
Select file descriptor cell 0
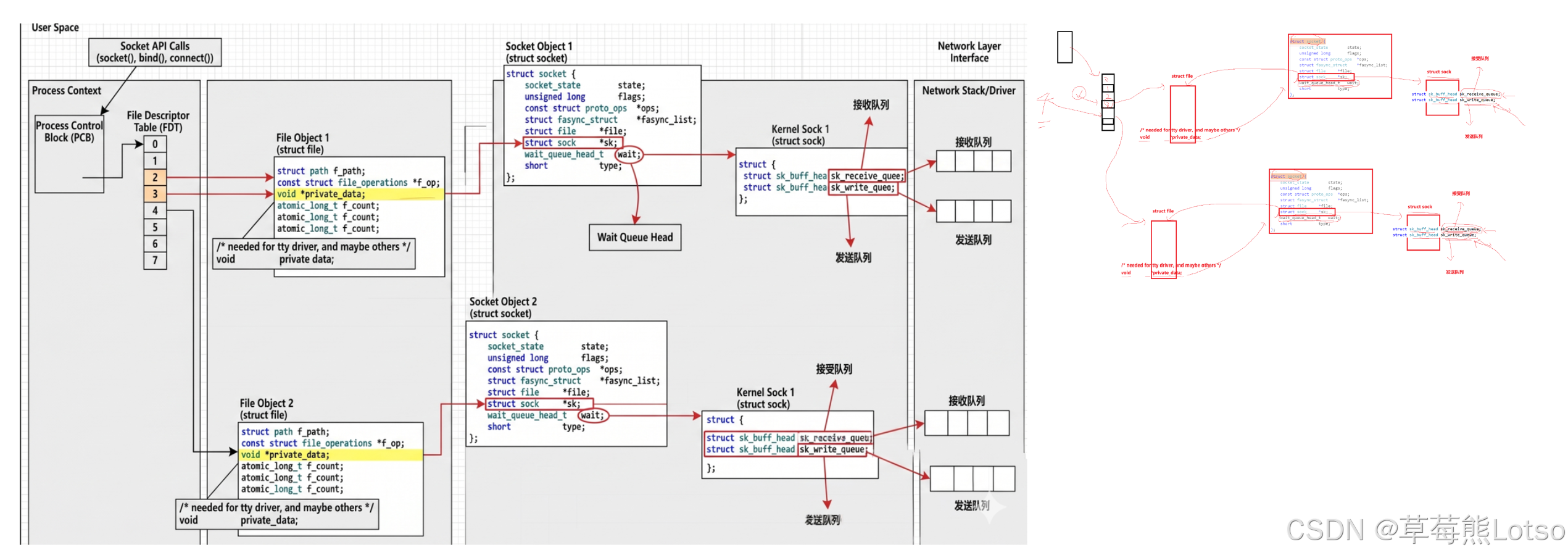click(155, 144)
